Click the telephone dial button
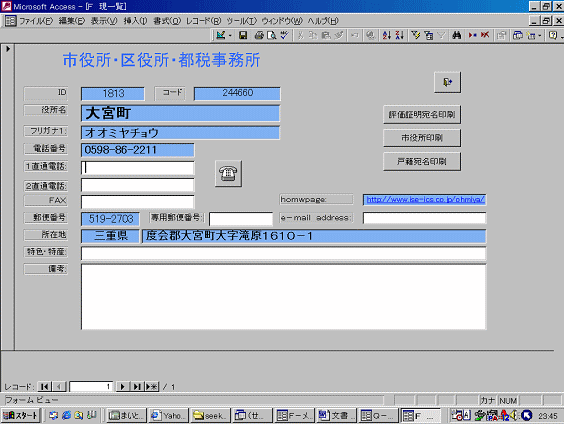 tap(228, 173)
